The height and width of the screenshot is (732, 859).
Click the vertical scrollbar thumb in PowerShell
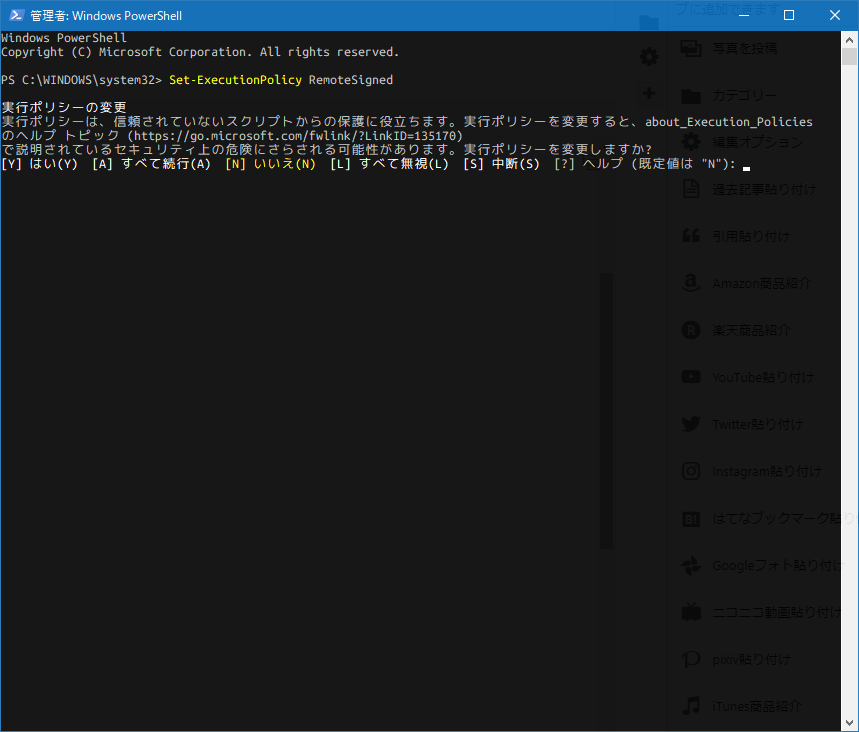849,56
